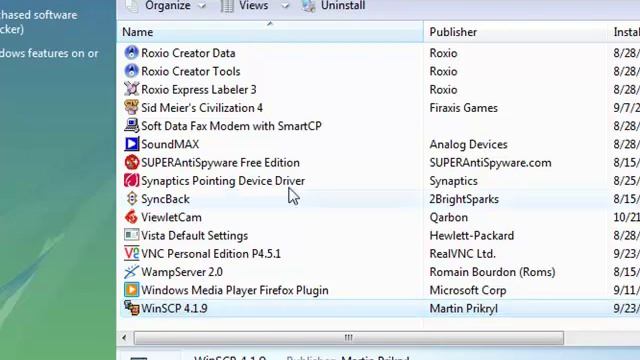Select the SoundMAX name text

coord(170,144)
